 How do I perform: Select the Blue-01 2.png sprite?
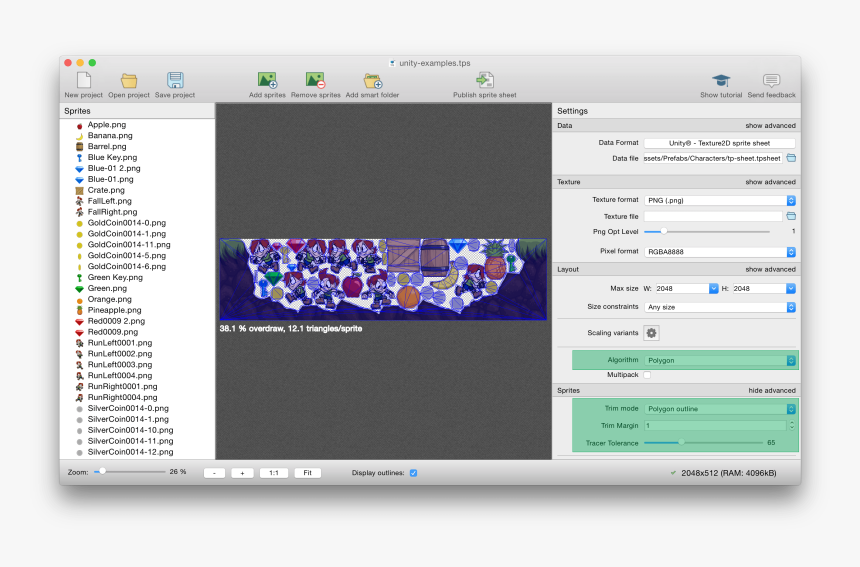[114, 168]
